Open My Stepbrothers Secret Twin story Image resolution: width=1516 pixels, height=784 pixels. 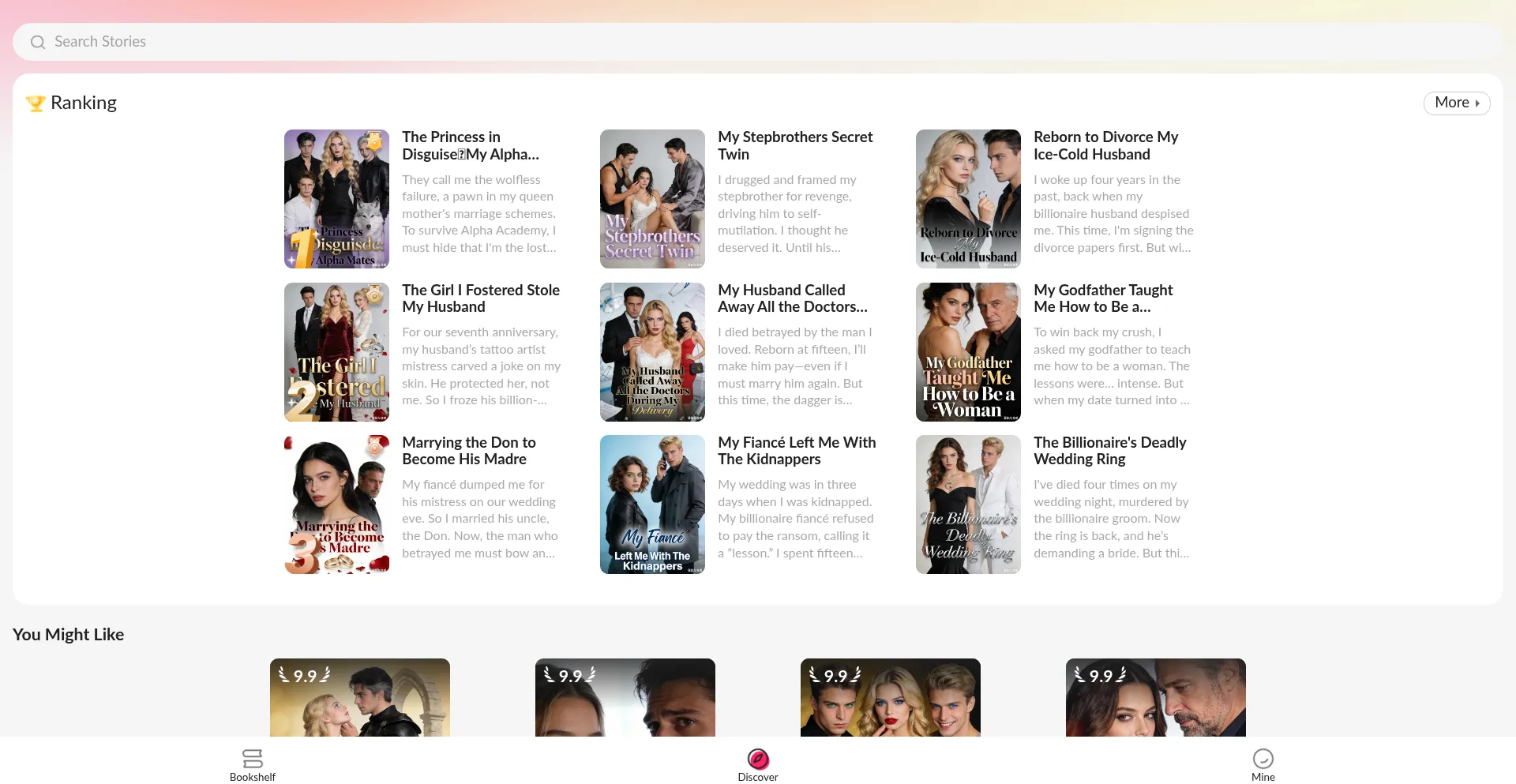tap(651, 198)
